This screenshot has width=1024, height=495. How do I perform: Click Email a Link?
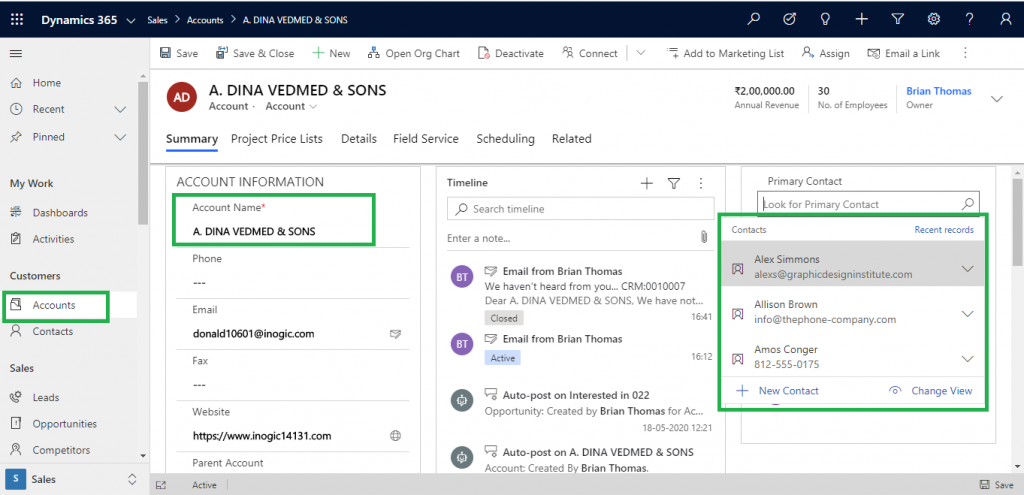[903, 54]
